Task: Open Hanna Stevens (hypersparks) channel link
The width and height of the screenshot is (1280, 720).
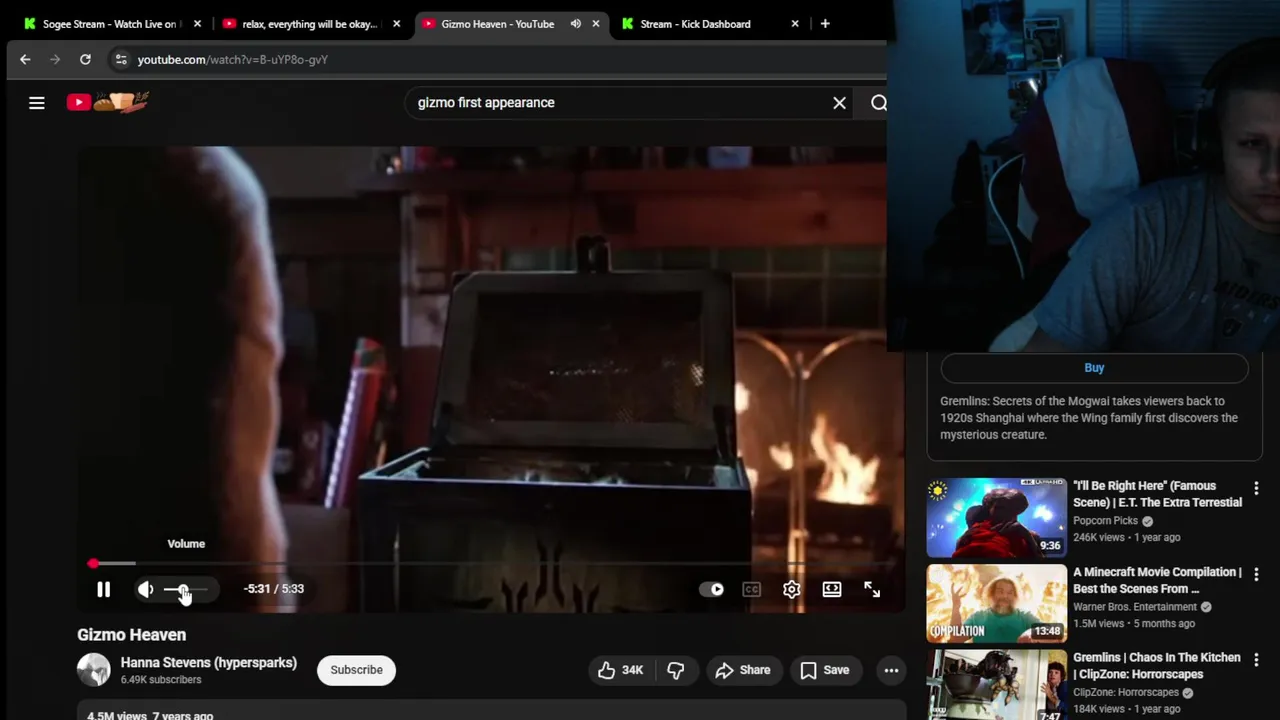Action: pos(209,662)
